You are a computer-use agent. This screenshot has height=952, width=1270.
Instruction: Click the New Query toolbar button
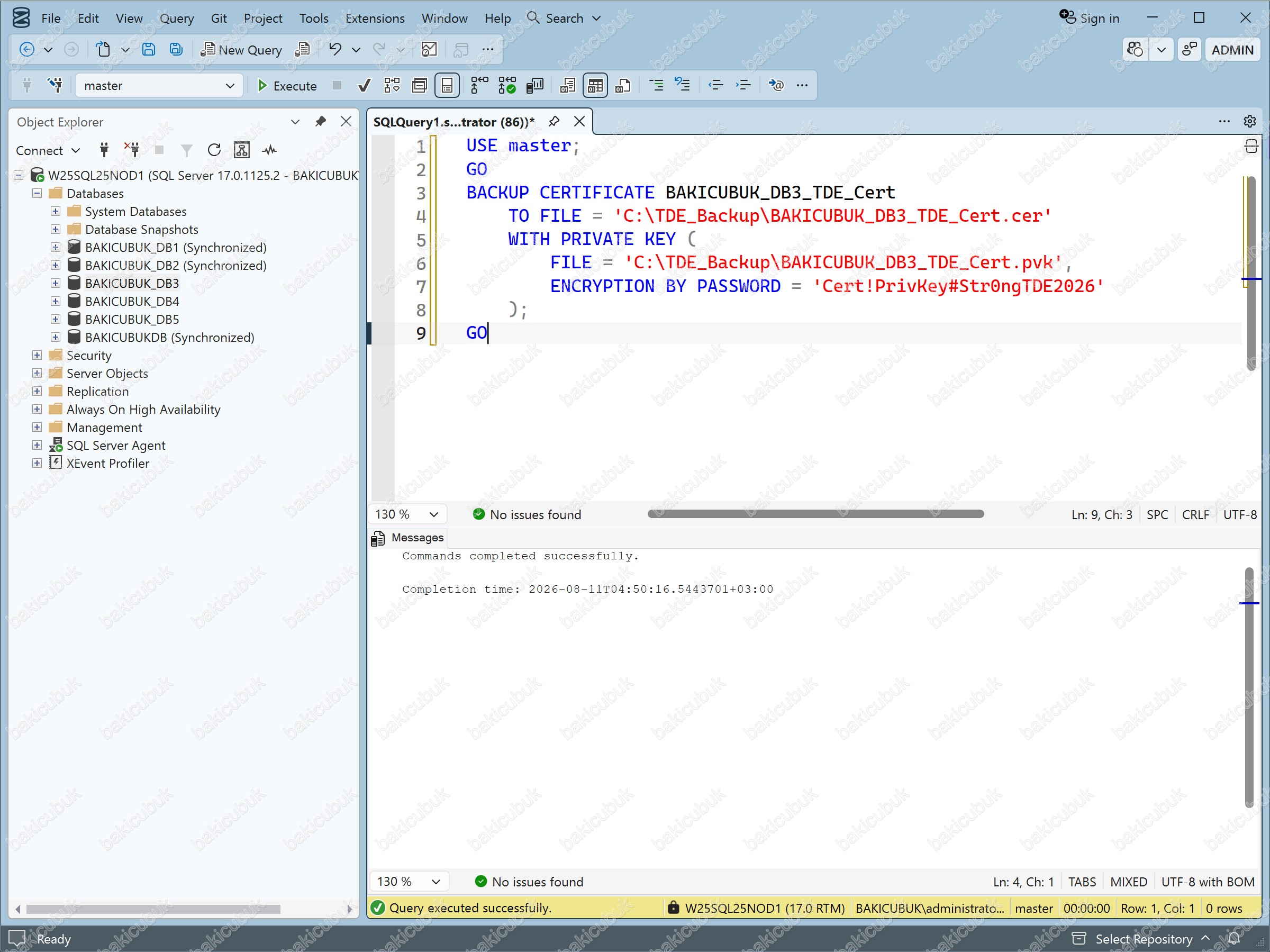point(241,50)
